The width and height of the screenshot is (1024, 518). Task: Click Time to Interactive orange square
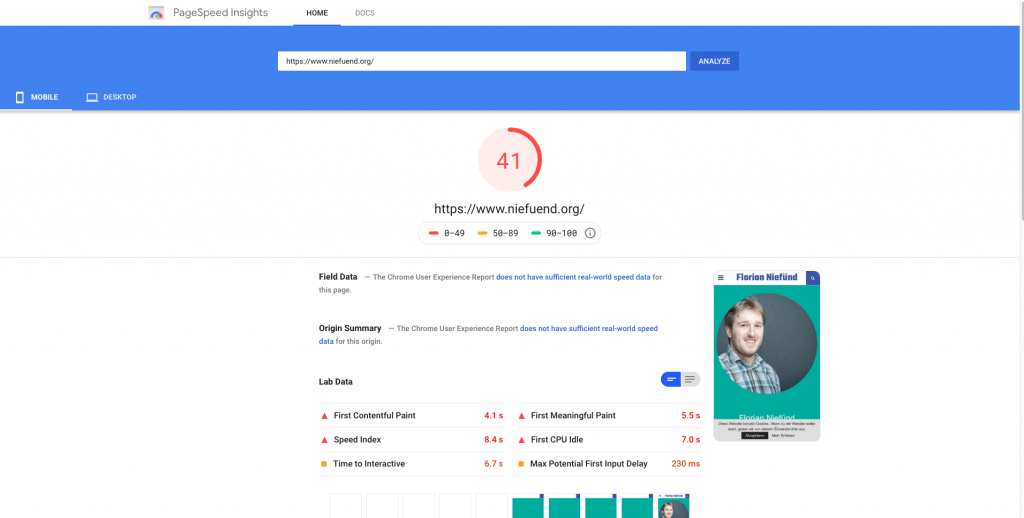pyautogui.click(x=324, y=464)
